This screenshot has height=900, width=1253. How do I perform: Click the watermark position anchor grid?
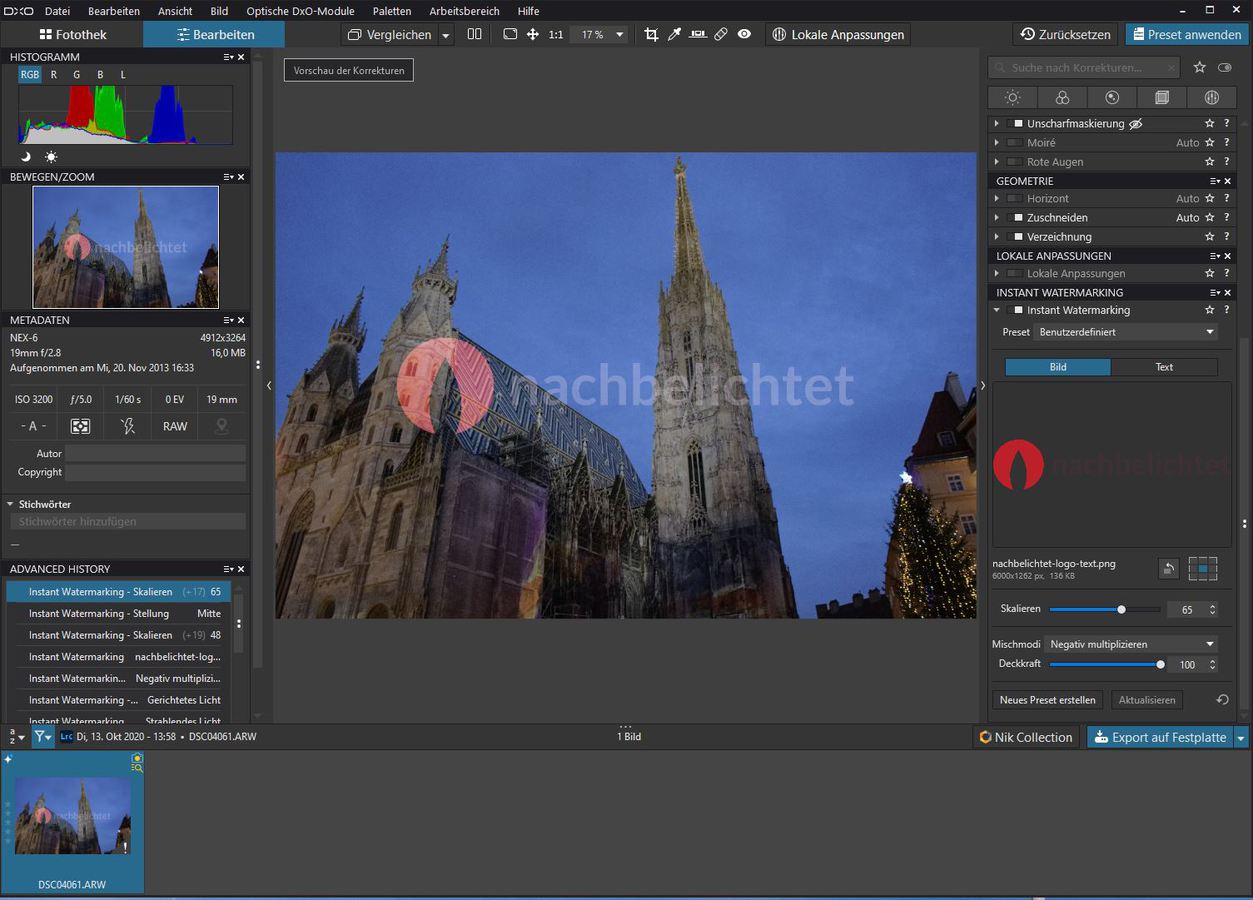tap(1203, 568)
